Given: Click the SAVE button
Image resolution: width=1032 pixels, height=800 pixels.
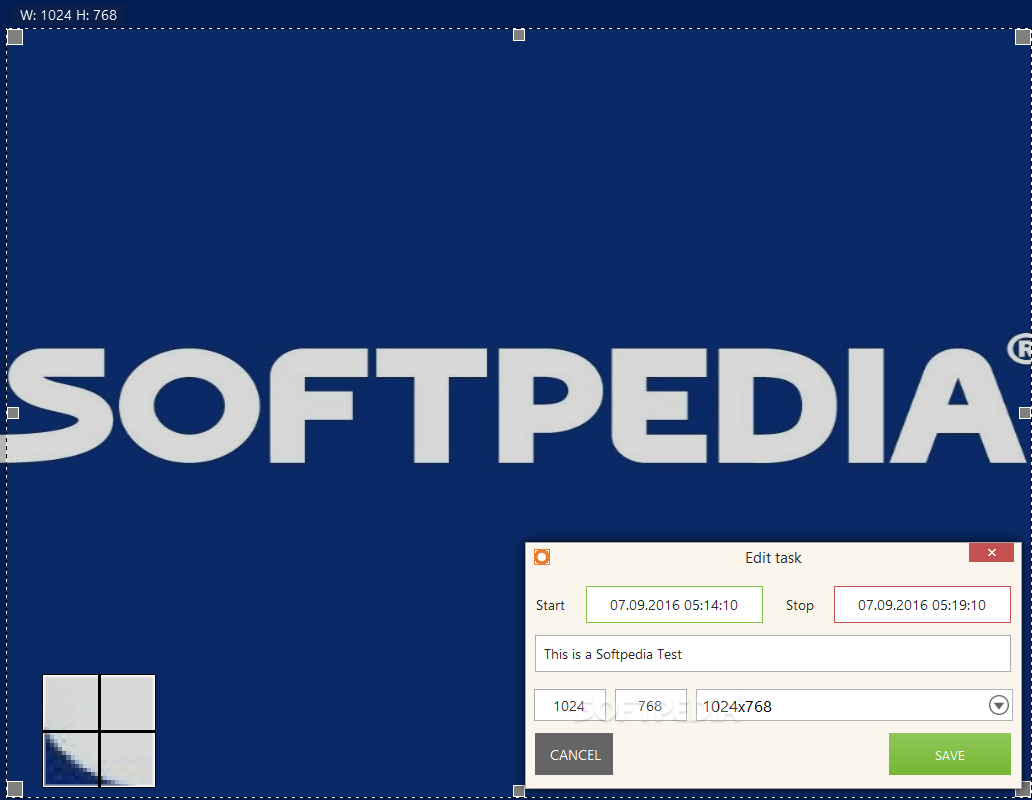Looking at the screenshot, I should pos(950,754).
